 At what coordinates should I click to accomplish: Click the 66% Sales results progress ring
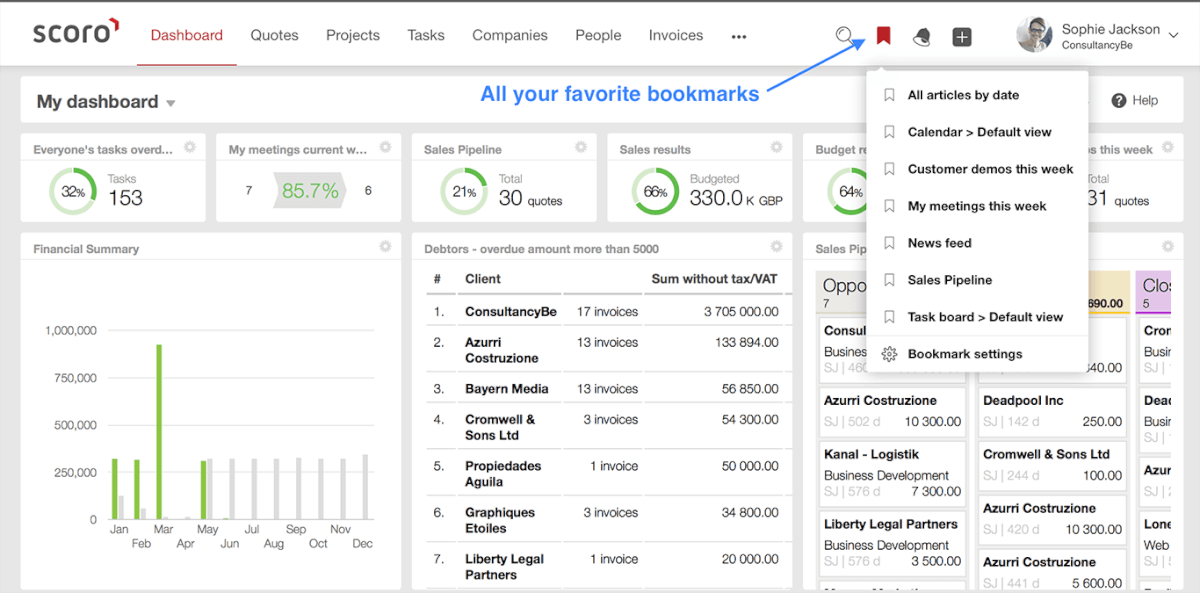[x=655, y=192]
